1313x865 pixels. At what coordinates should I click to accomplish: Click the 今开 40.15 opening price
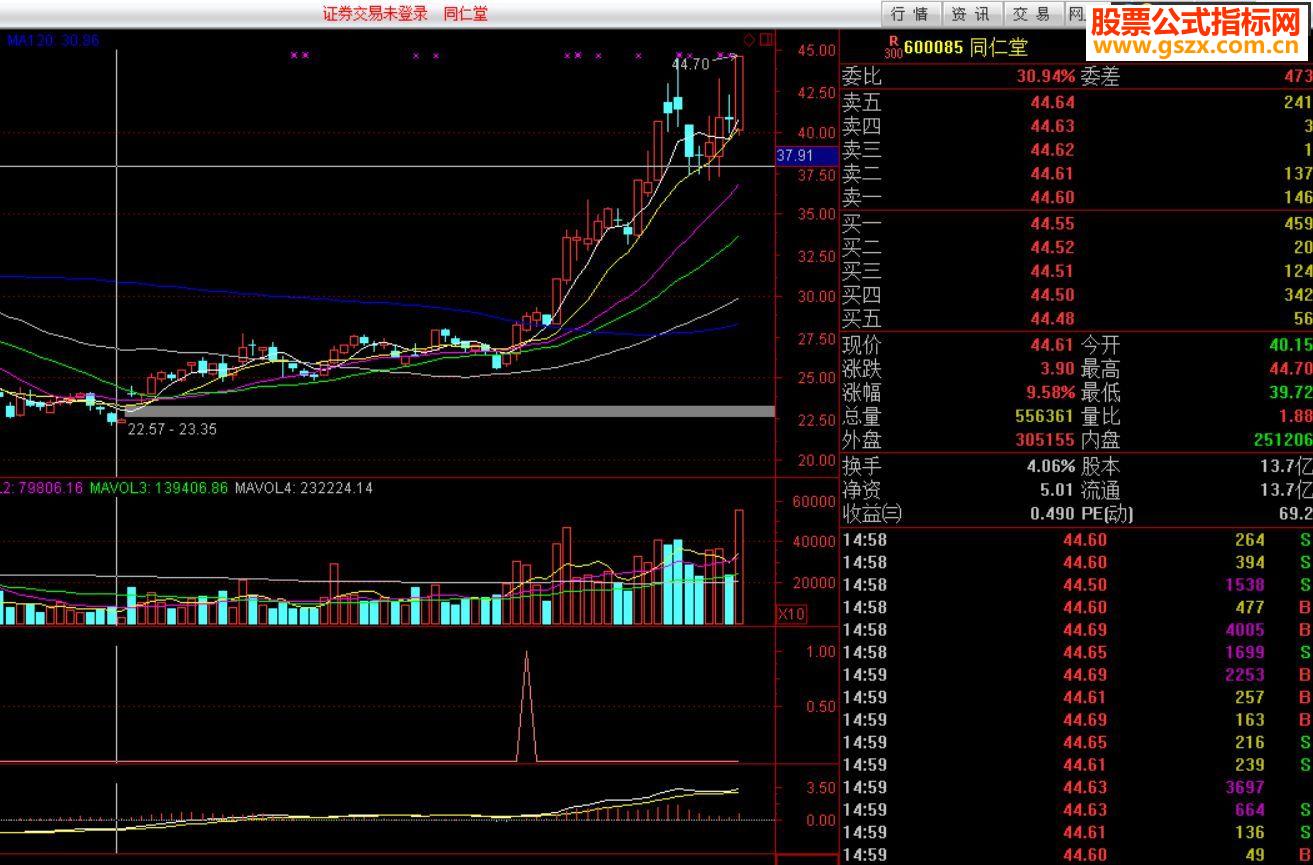click(1291, 345)
